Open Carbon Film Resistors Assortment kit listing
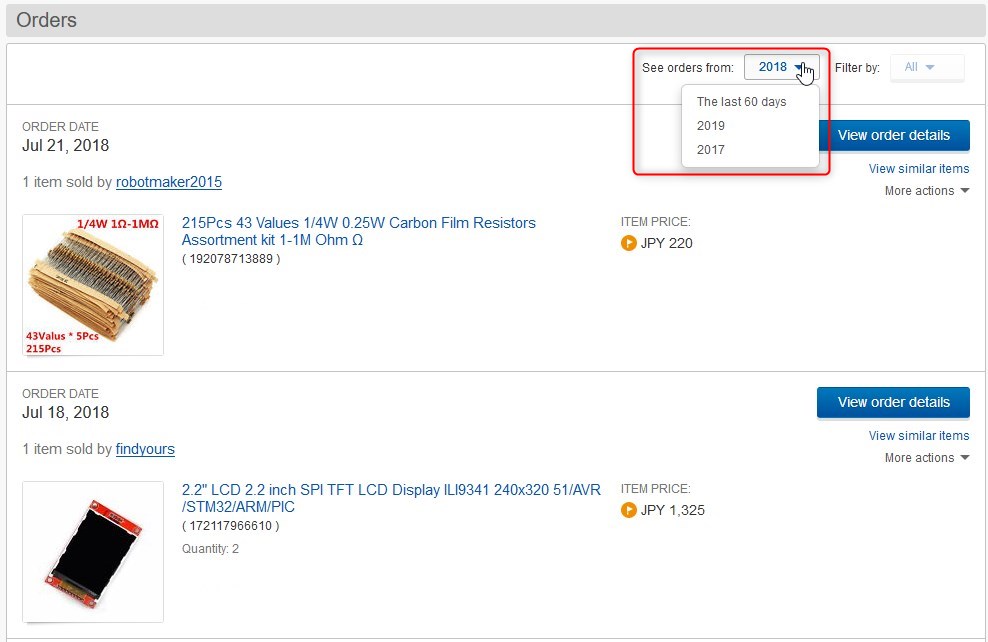 359,231
